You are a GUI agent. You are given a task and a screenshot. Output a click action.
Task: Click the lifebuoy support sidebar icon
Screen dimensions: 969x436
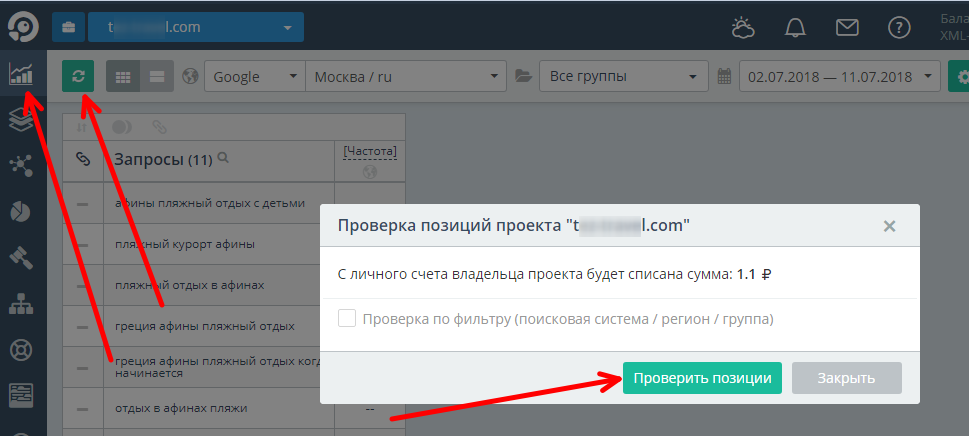point(21,350)
